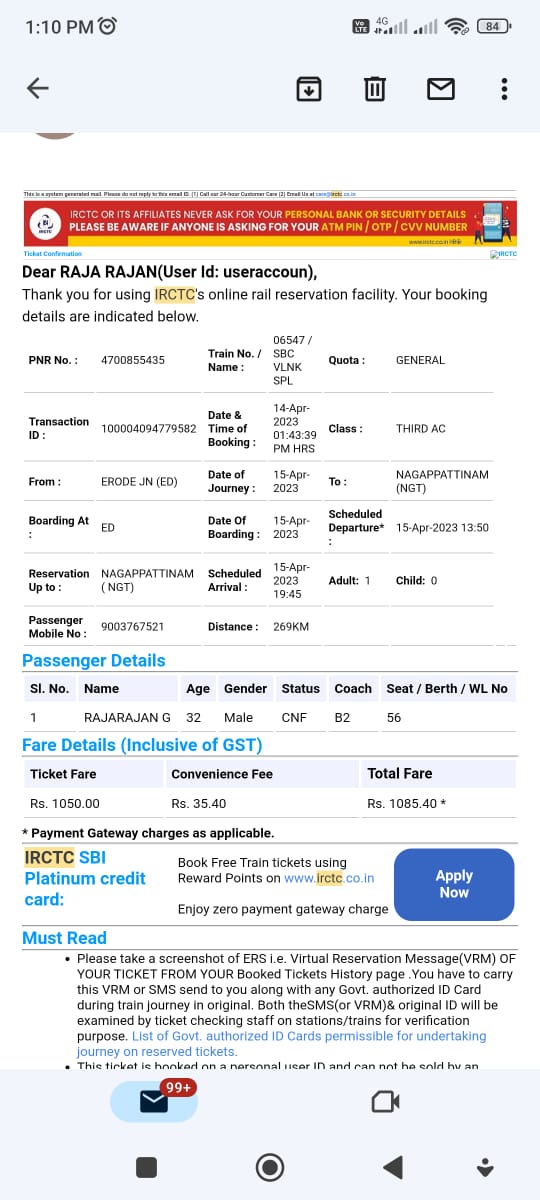Tap the IRCTC SBI Platinum credit card text

[85, 878]
